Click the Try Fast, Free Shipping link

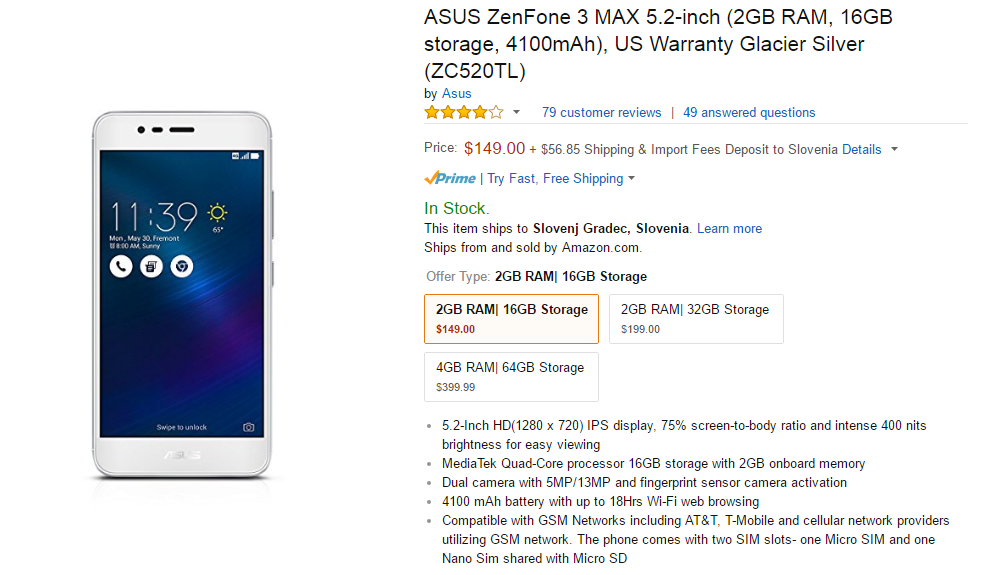pos(555,178)
